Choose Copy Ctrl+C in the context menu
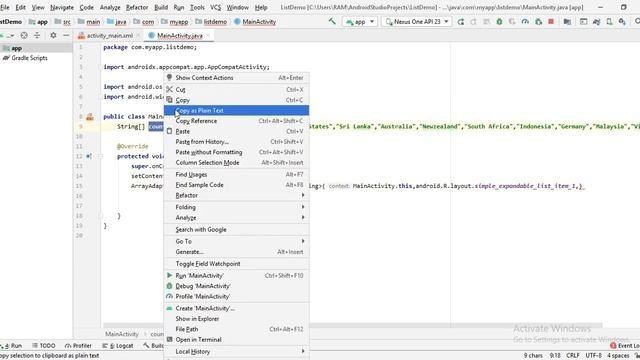 (x=236, y=100)
